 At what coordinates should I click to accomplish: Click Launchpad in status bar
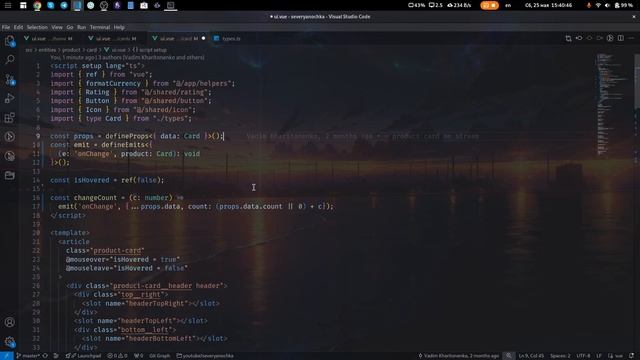(x=83, y=356)
